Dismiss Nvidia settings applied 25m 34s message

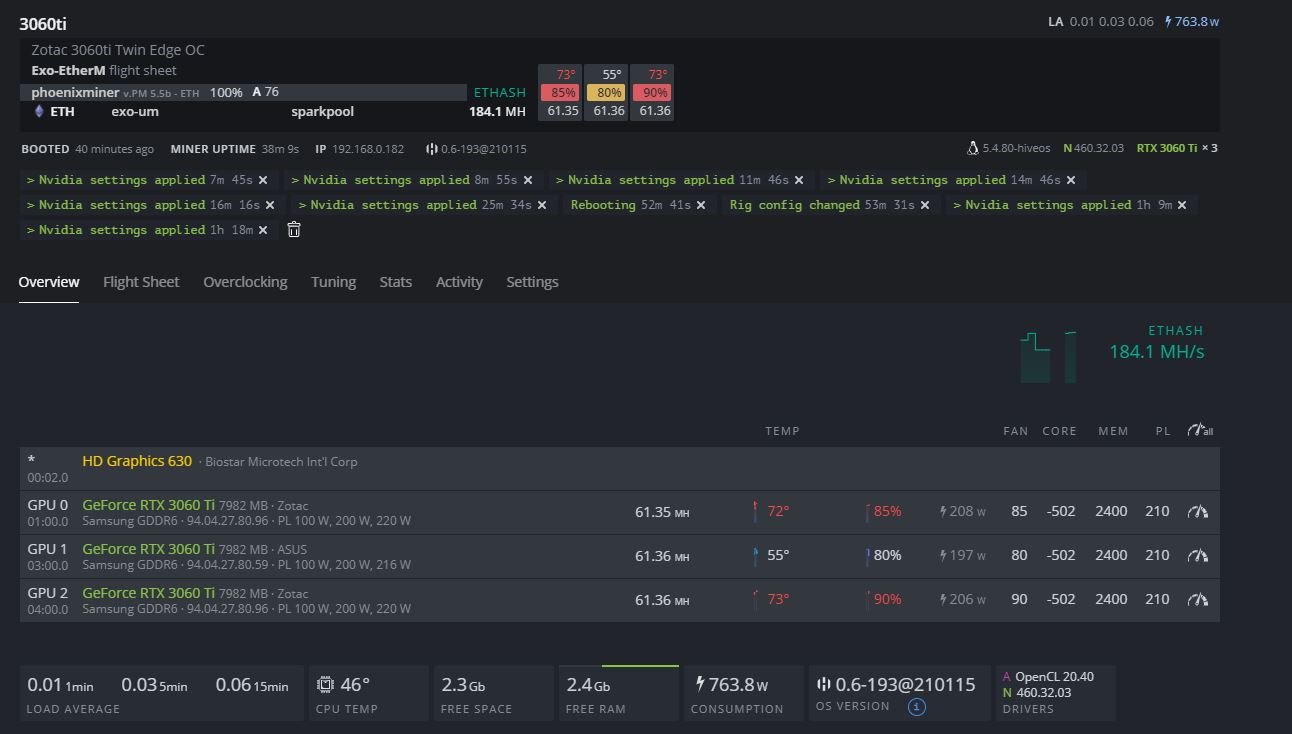(542, 205)
